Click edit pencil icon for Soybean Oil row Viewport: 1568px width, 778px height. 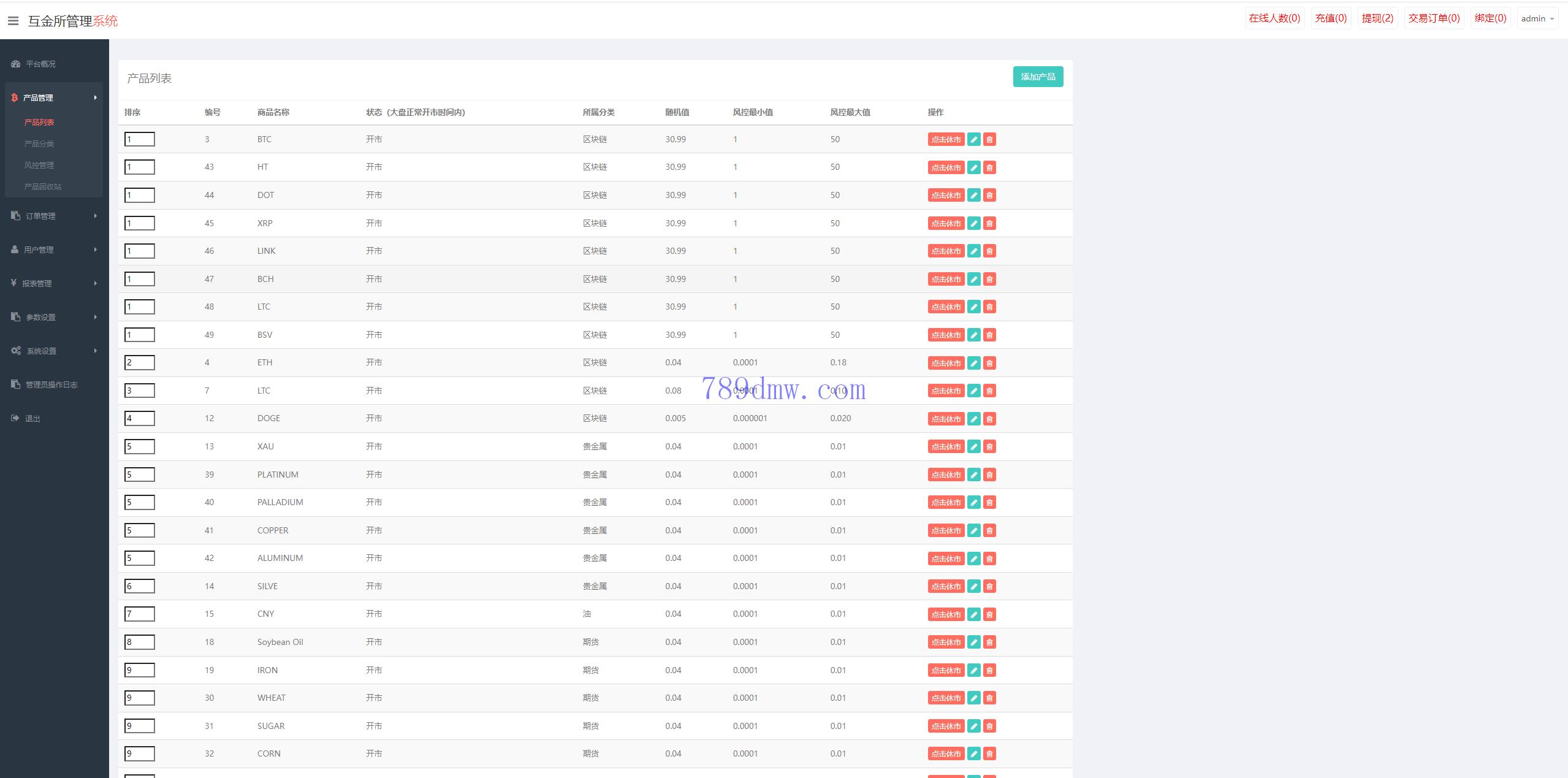[973, 643]
